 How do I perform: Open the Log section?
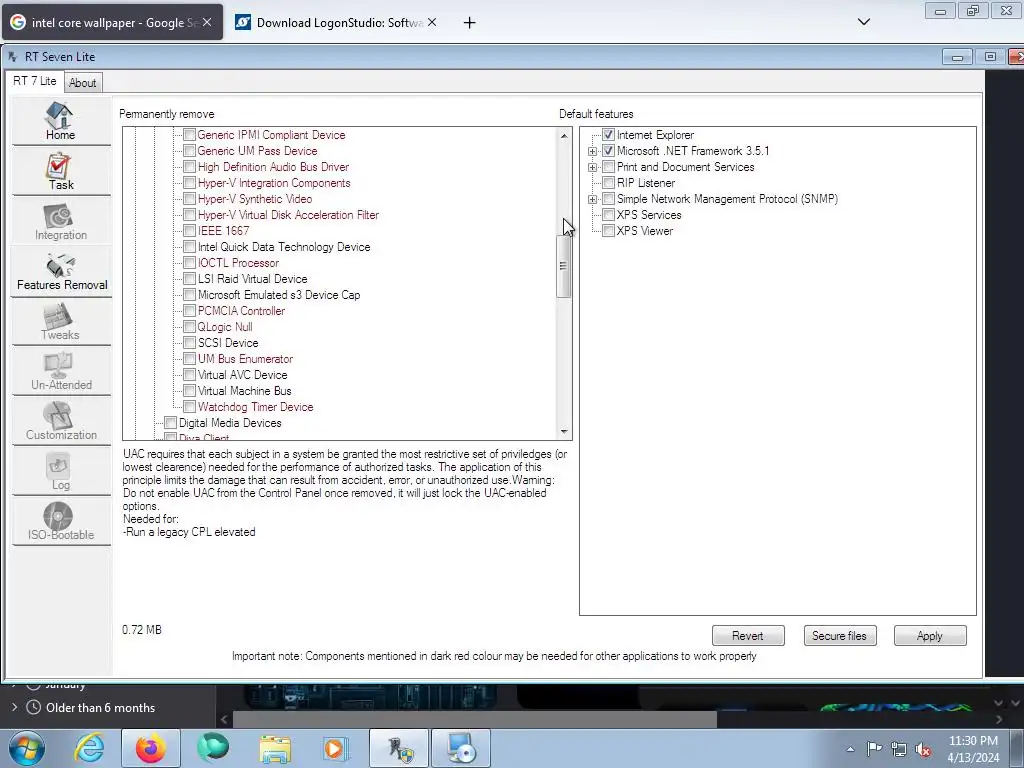click(x=61, y=472)
